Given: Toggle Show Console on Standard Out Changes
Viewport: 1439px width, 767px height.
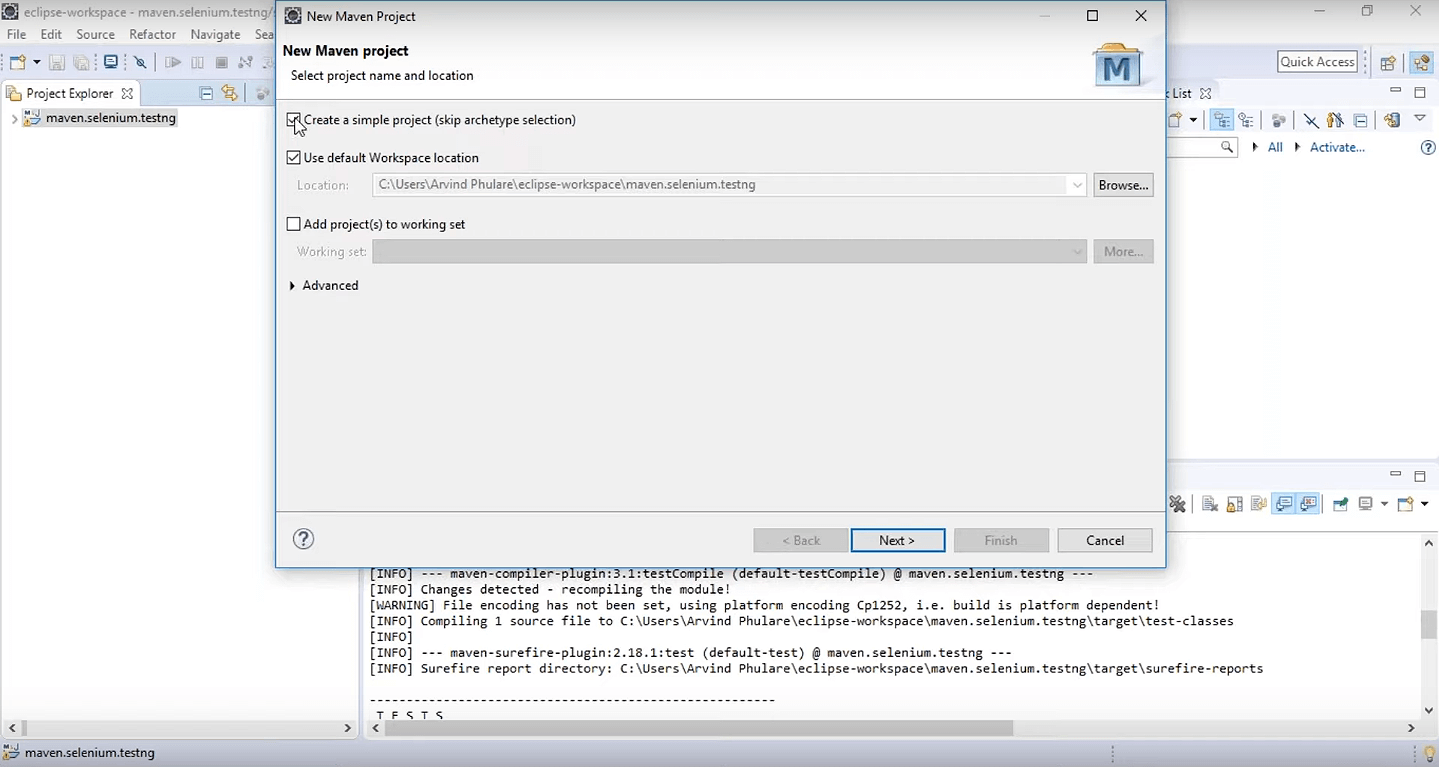Looking at the screenshot, I should 1284,504.
